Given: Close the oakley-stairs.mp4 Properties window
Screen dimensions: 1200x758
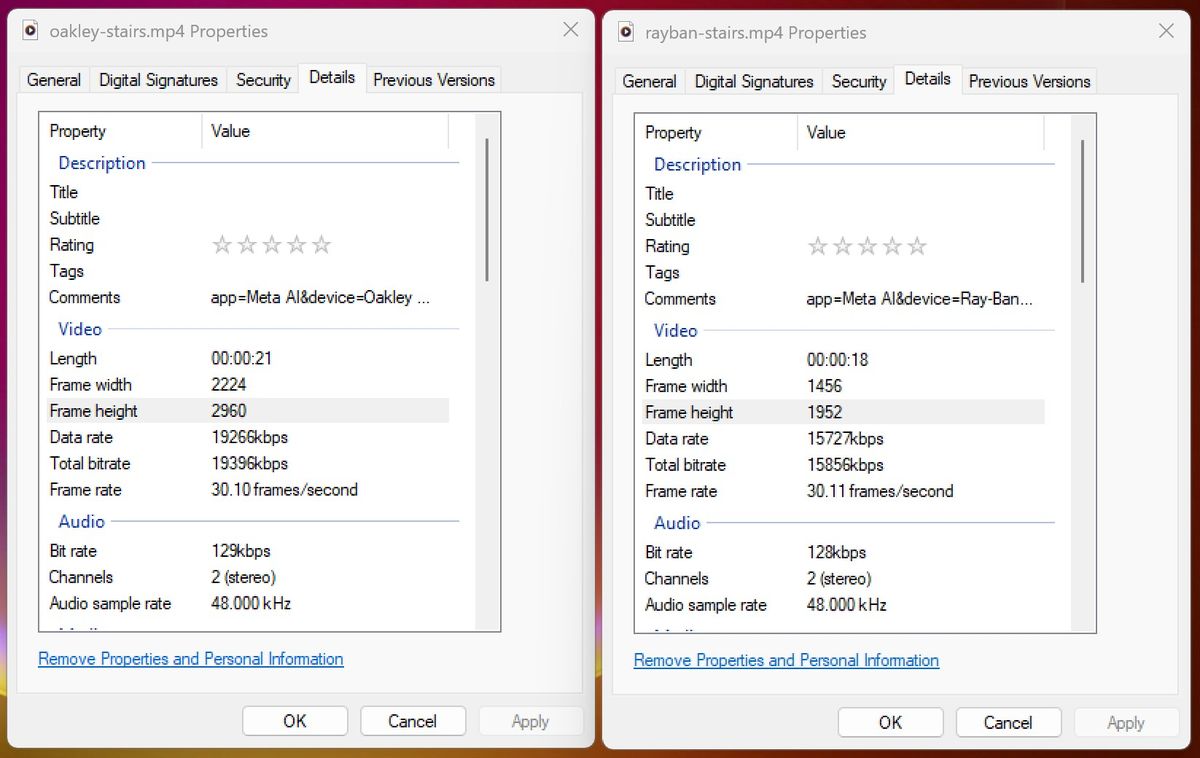Looking at the screenshot, I should pos(570,30).
